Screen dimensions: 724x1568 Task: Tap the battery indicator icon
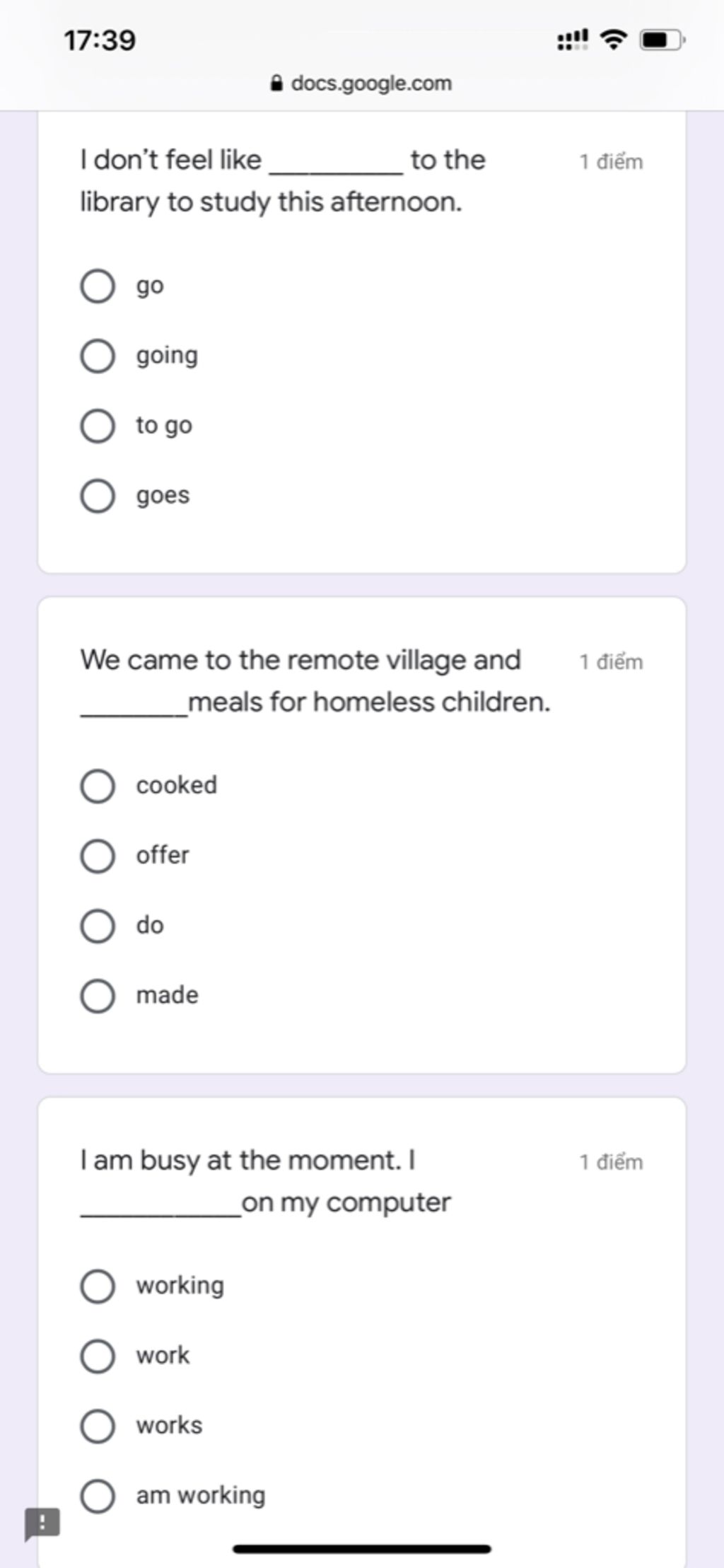pos(661,40)
